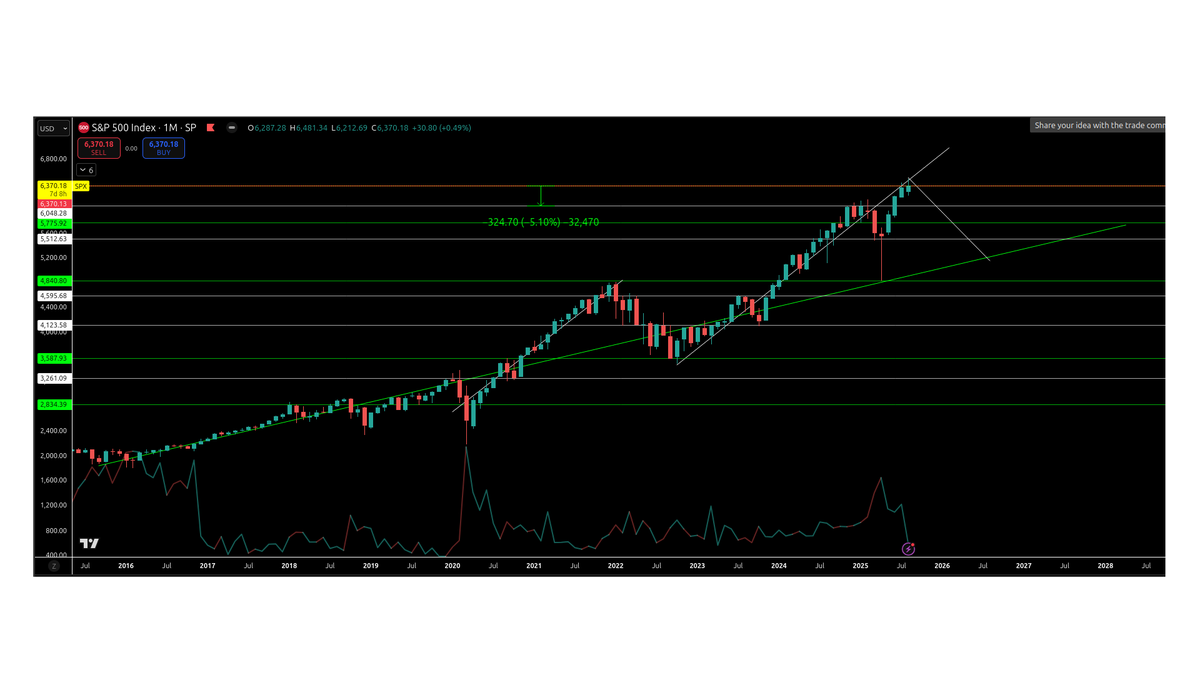Click the 6,800.00 price scale label
This screenshot has height=675, width=1200.
53,158
